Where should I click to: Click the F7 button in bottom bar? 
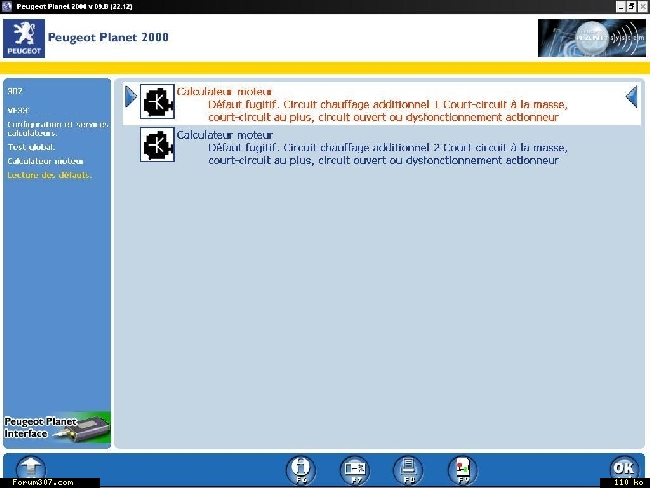pyautogui.click(x=355, y=470)
